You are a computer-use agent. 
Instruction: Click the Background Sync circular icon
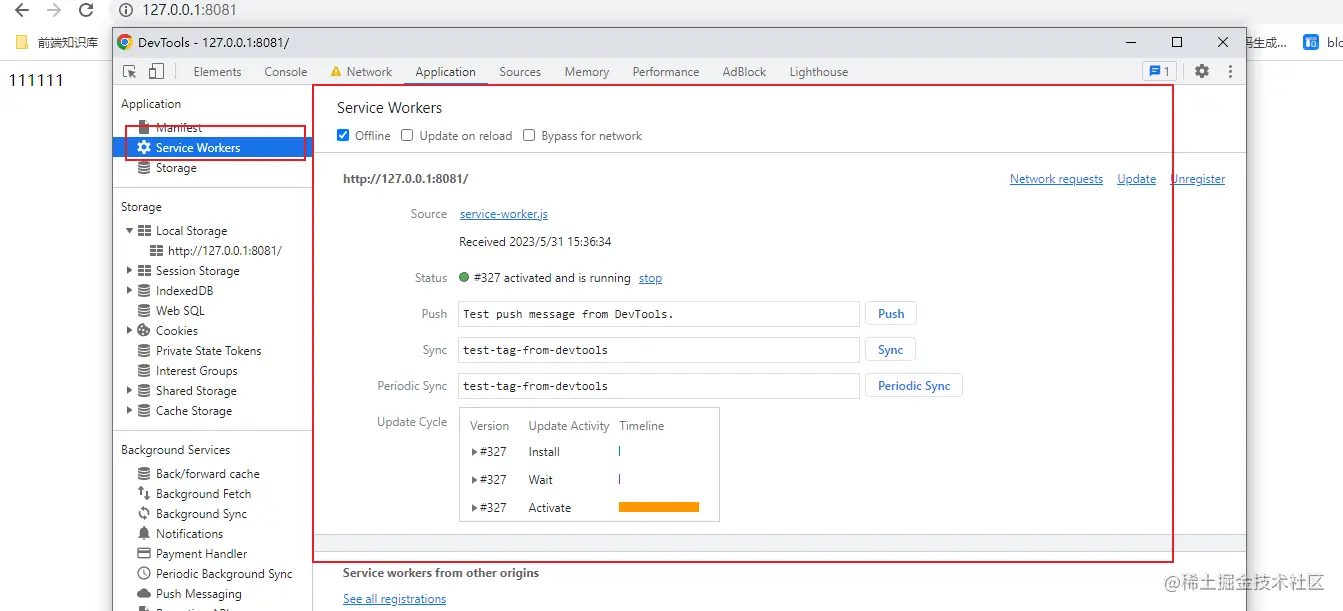(144, 513)
